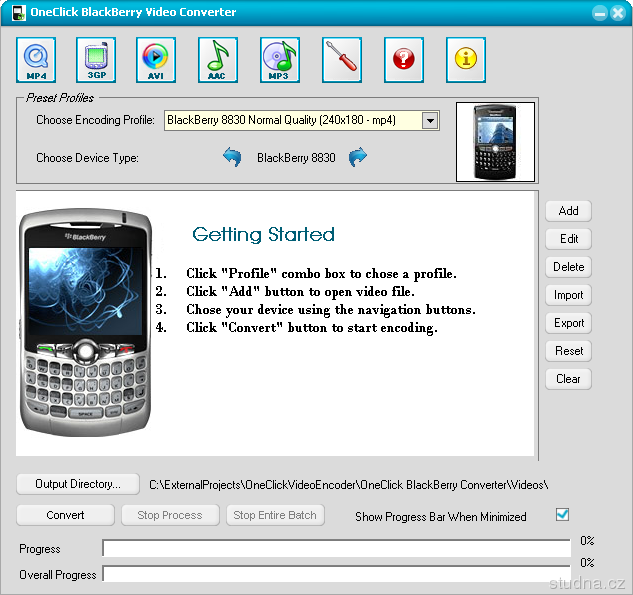Image resolution: width=633 pixels, height=595 pixels.
Task: Click the Choose Device Type label
Action: [x=87, y=158]
